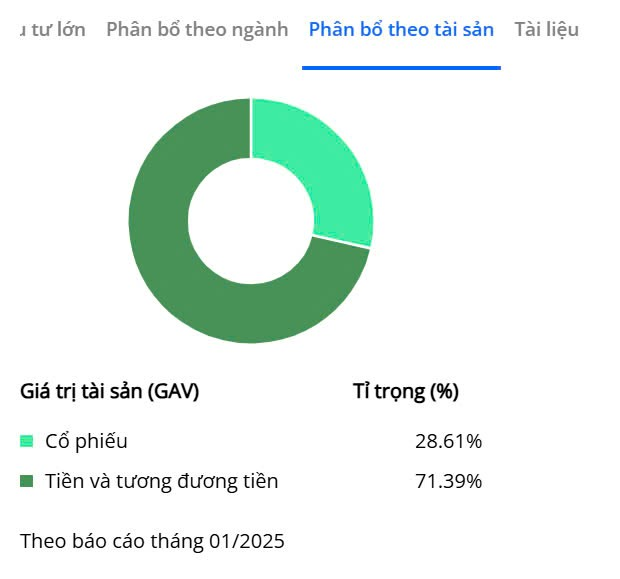This screenshot has height=579, width=620.
Task: Click the Tỉ trọng (%) column header
Action: coord(406,391)
